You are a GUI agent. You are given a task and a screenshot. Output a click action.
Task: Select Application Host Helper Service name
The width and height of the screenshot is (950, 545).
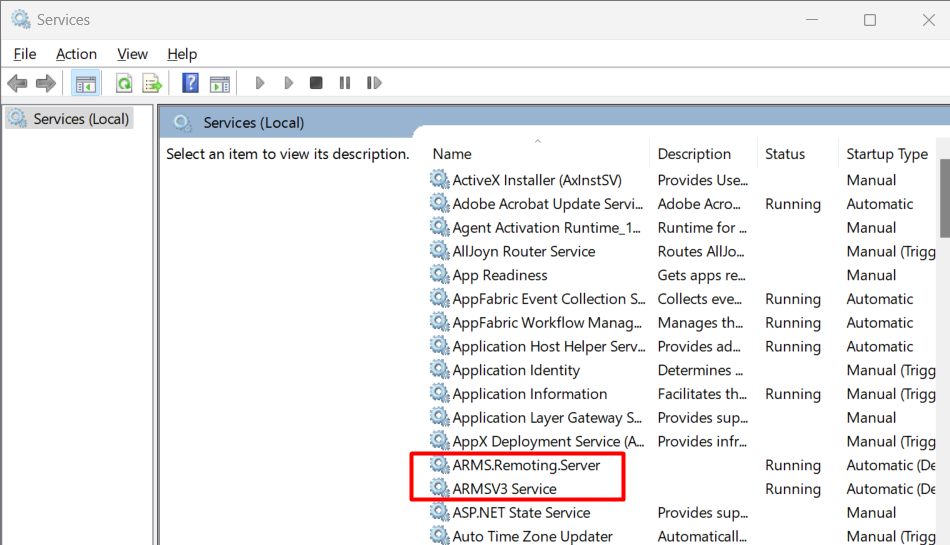[x=549, y=346]
